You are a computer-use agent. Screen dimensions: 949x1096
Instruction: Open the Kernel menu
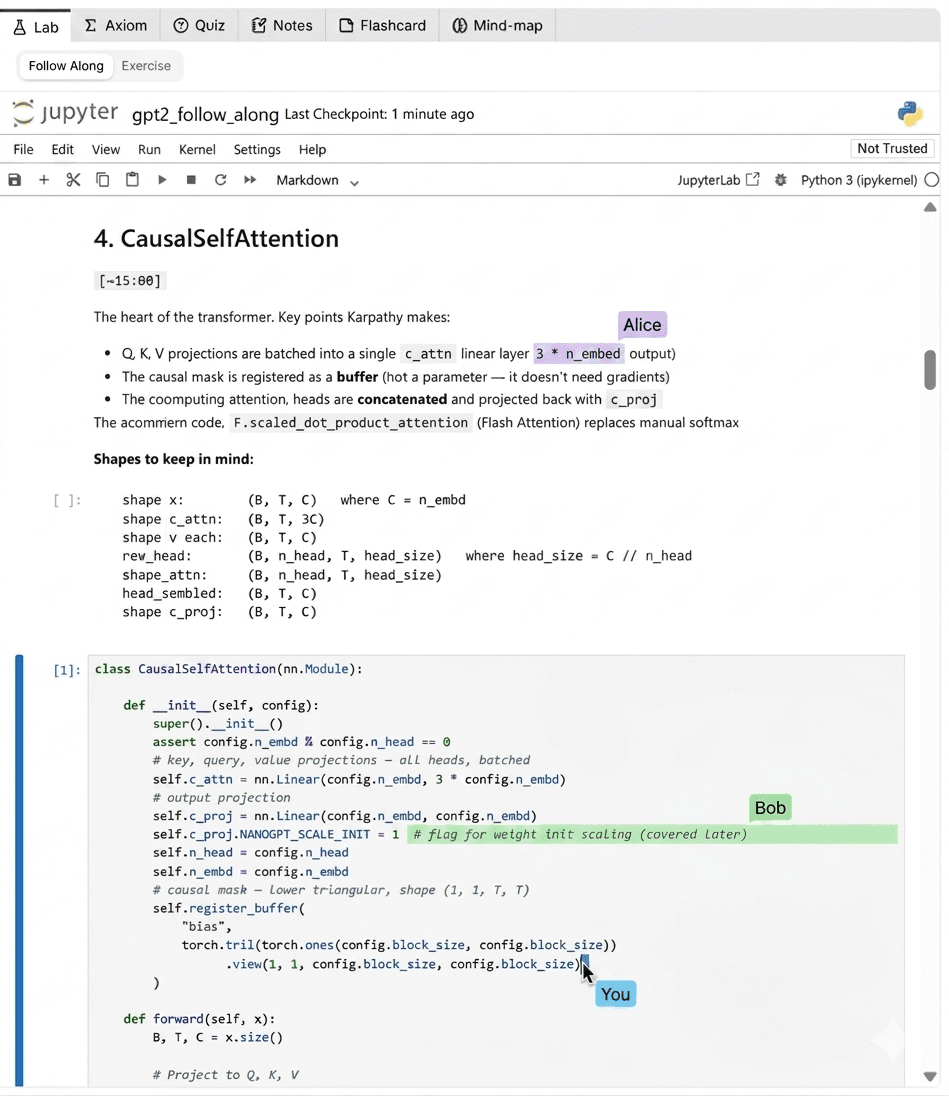point(197,150)
